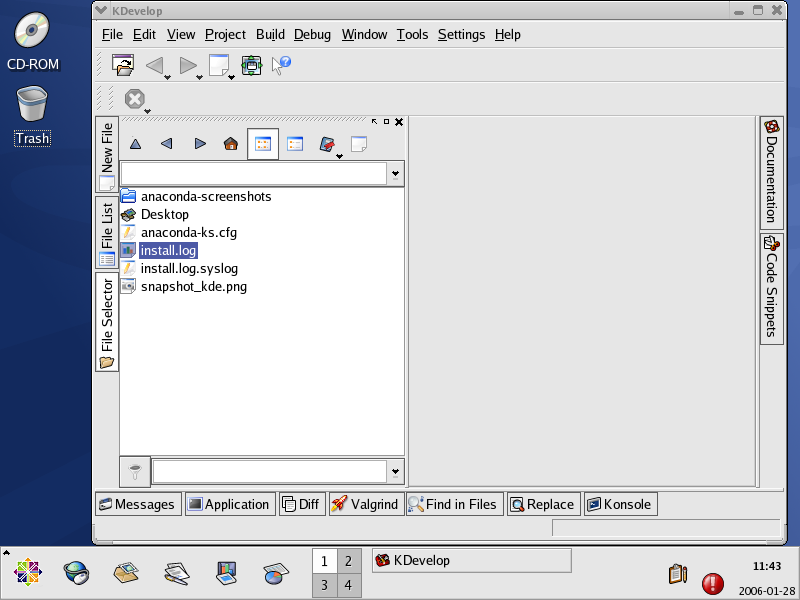Toggle the file name filter button

135,470
